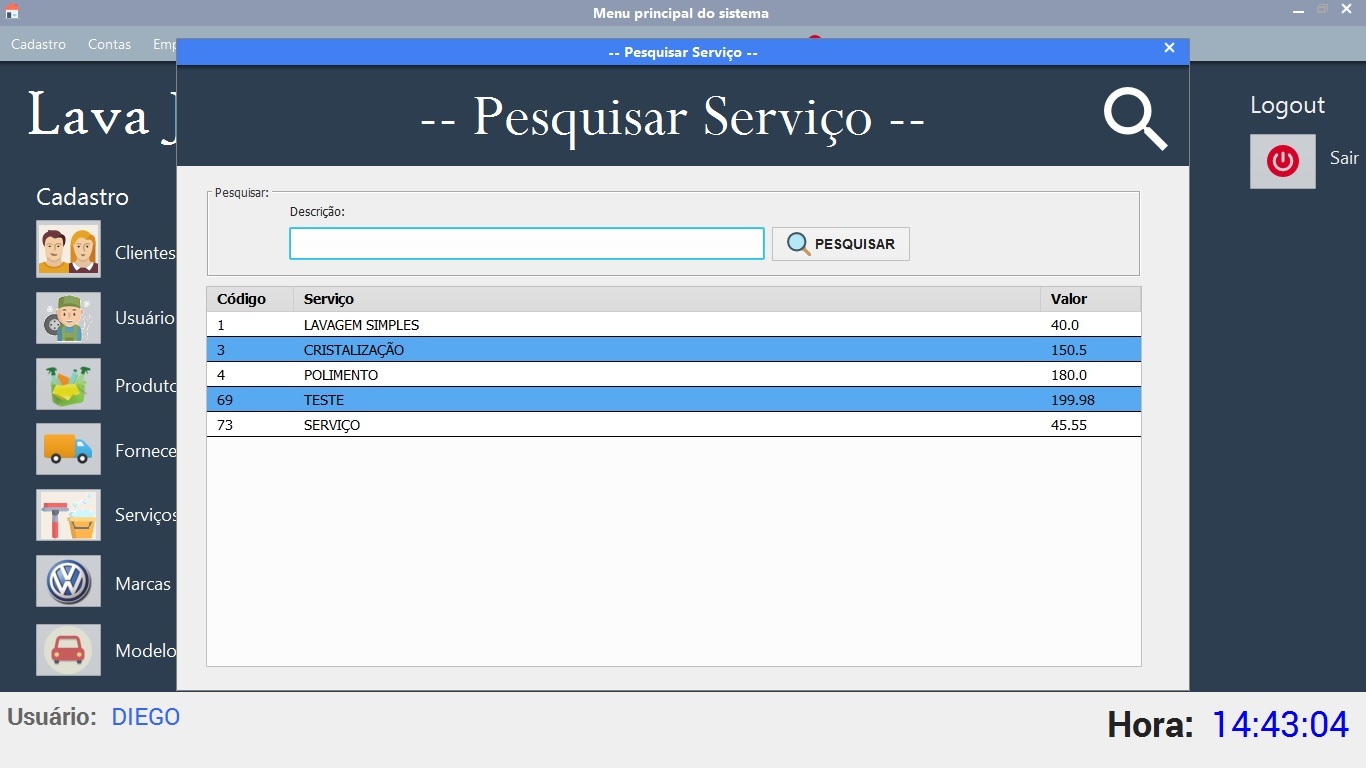Click the magnifier icon on the Pesquisar button

tap(798, 244)
